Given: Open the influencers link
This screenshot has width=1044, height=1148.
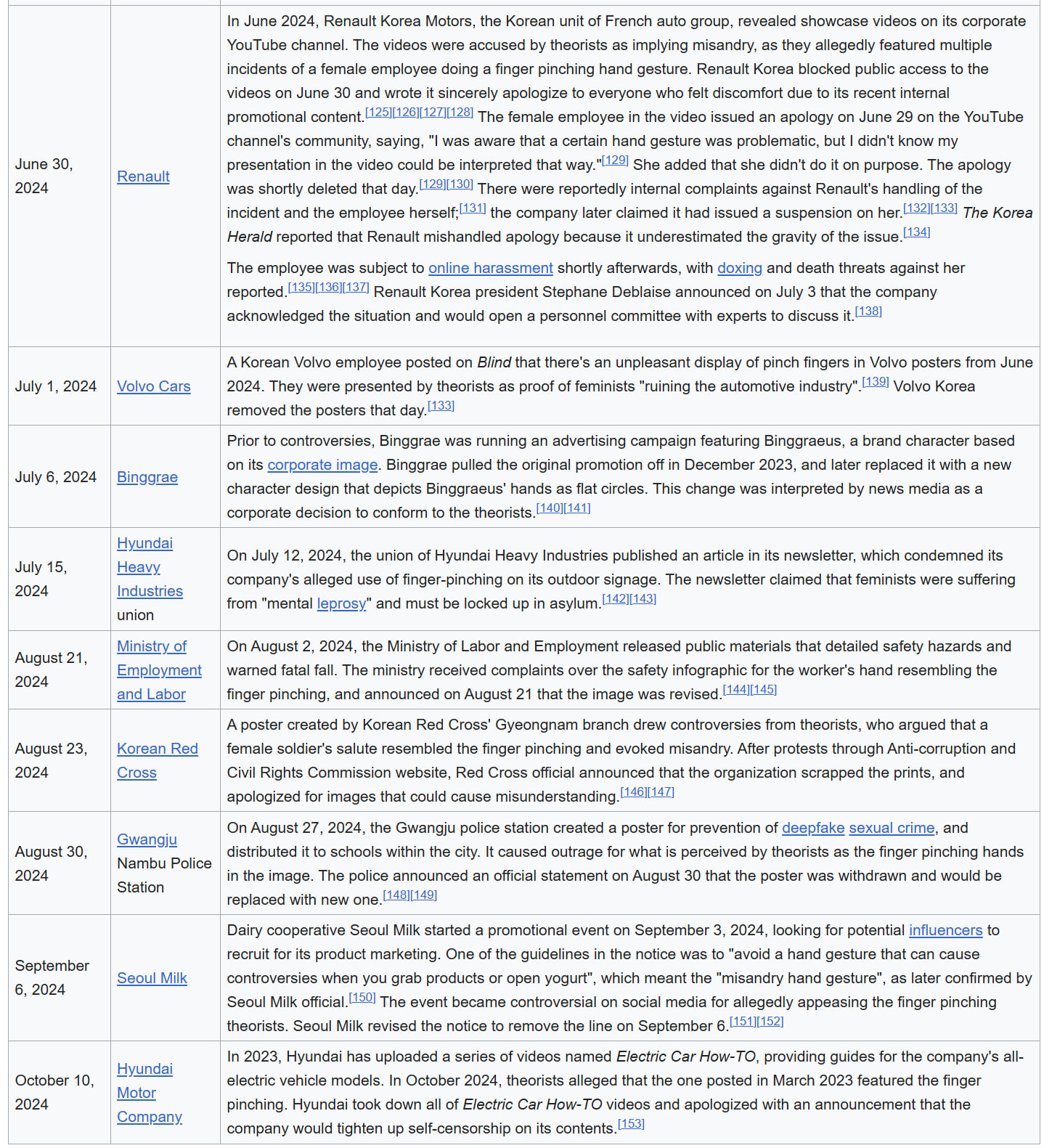Looking at the screenshot, I should (945, 930).
